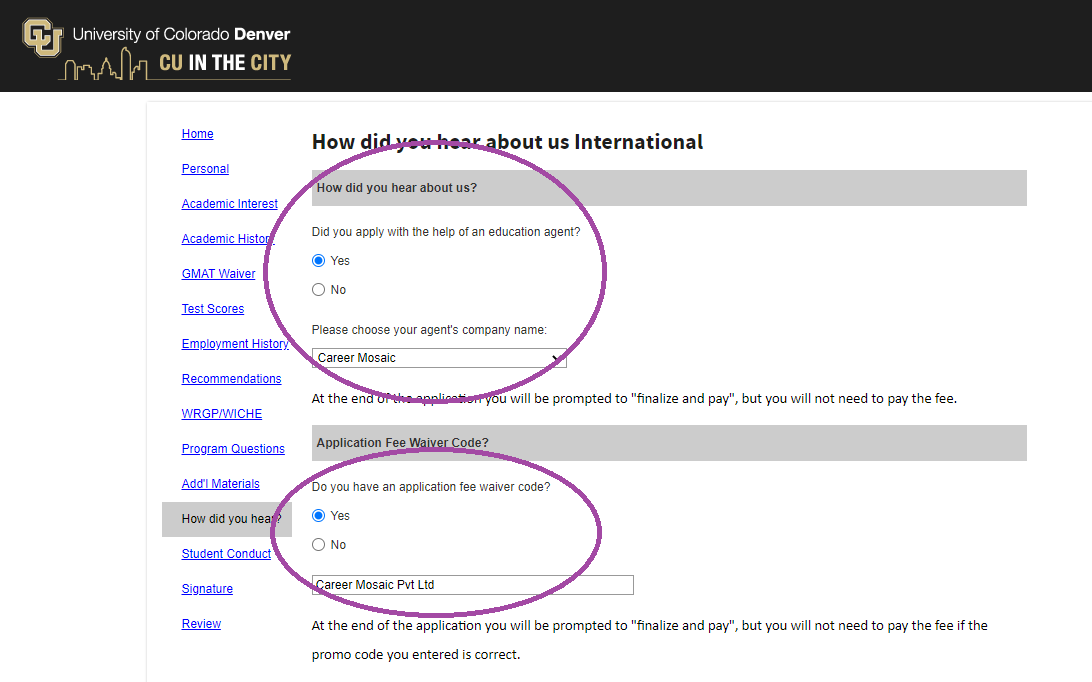Click the CU Denver logo icon
This screenshot has width=1092, height=682.
pyautogui.click(x=43, y=37)
